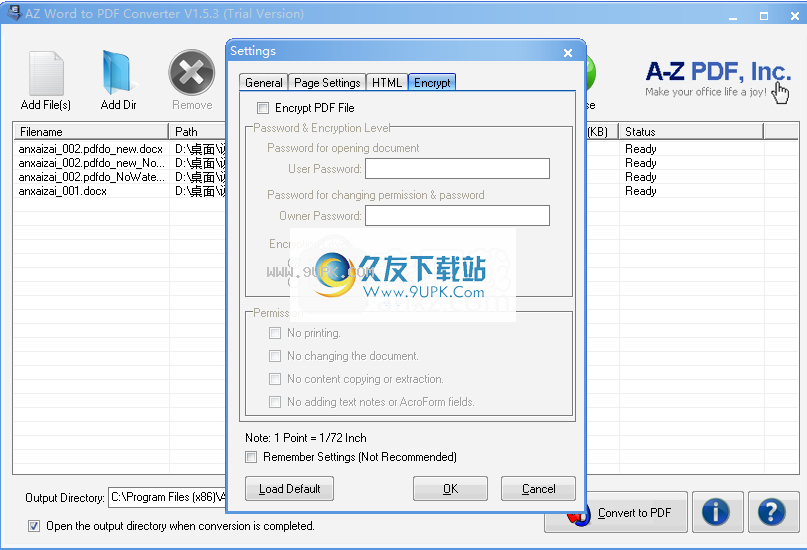Click the Remove X icon
Viewport: 807px width, 550px height.
tap(191, 73)
